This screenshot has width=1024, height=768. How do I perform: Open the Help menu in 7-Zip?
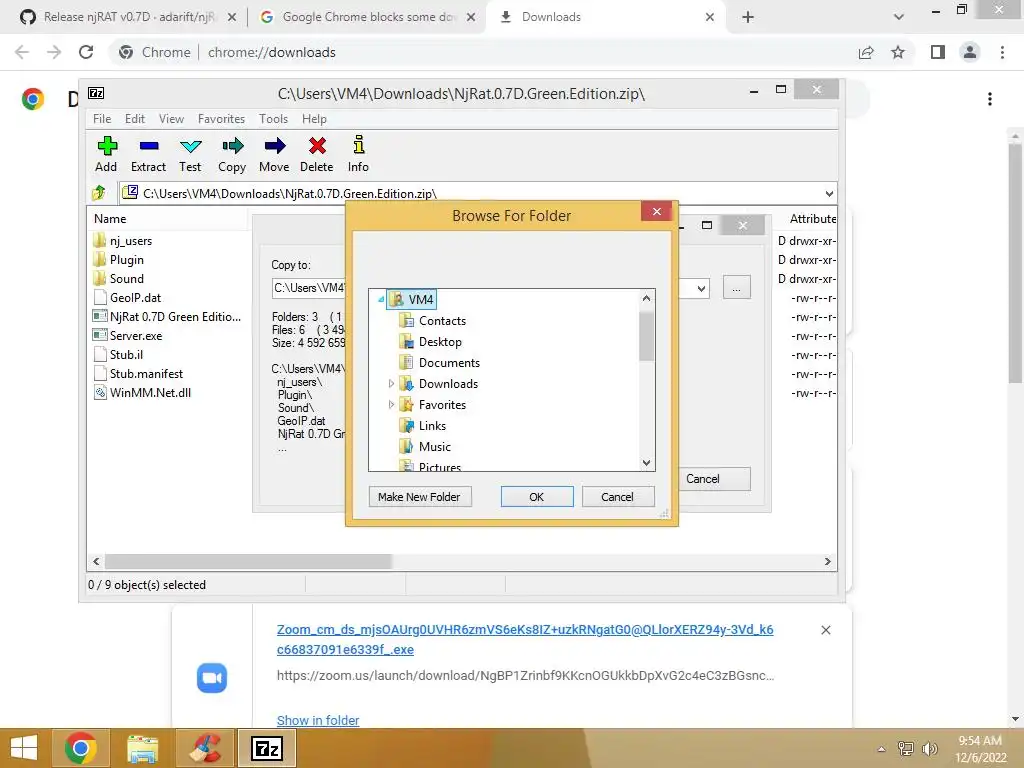314,119
